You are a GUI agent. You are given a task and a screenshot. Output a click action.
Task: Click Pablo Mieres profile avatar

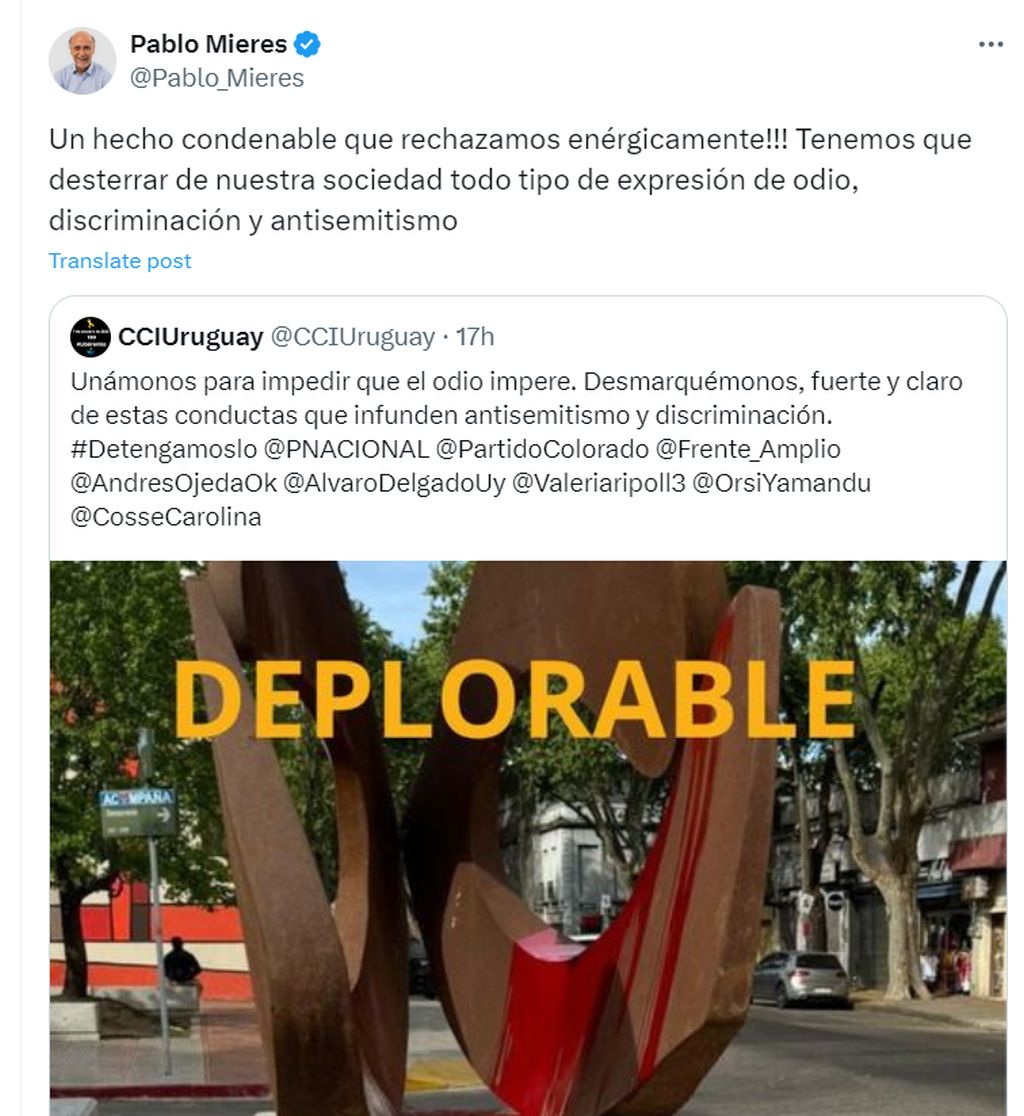click(x=82, y=60)
